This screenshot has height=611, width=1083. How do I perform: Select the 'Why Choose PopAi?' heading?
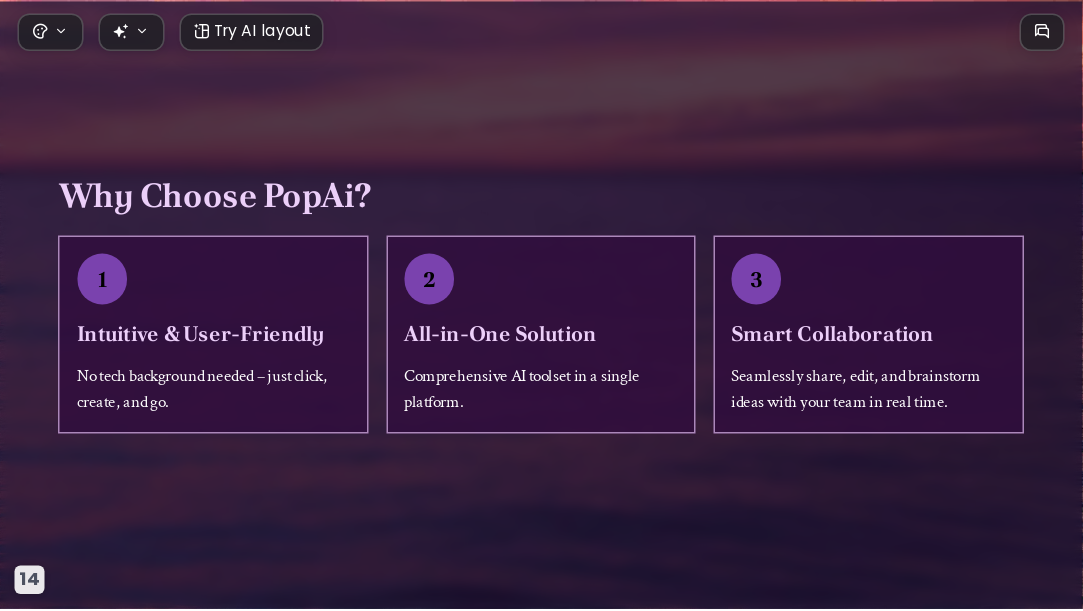pos(215,196)
